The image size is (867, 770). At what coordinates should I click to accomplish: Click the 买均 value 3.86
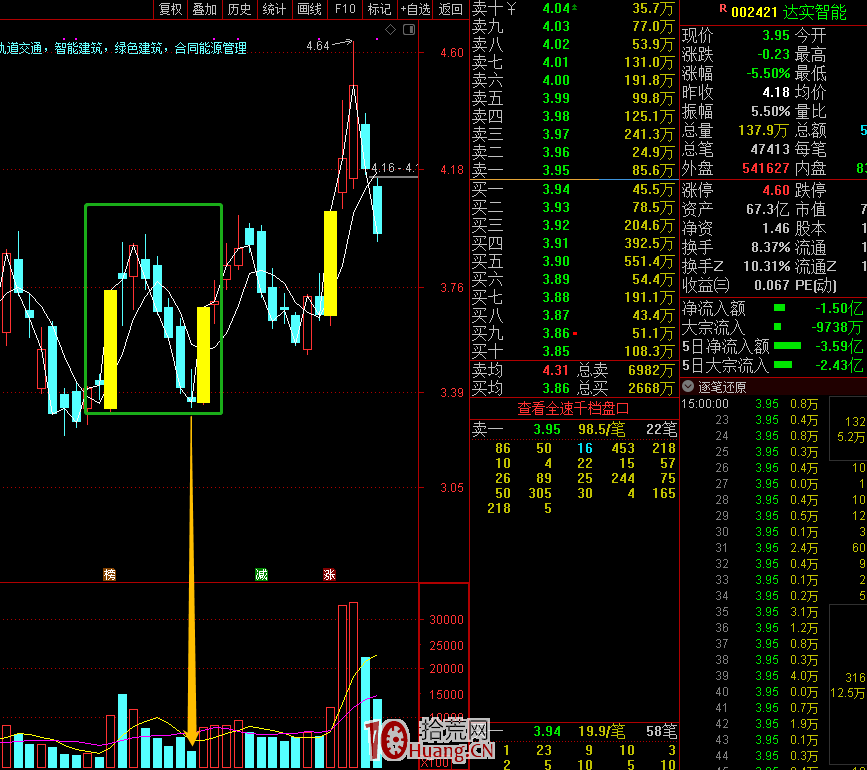click(556, 389)
